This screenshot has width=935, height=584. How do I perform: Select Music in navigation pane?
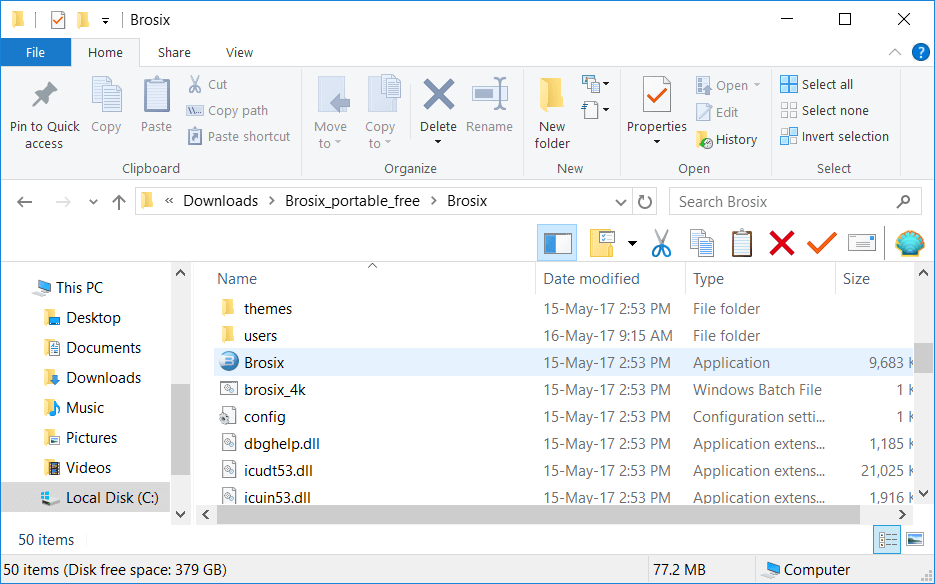tap(85, 407)
